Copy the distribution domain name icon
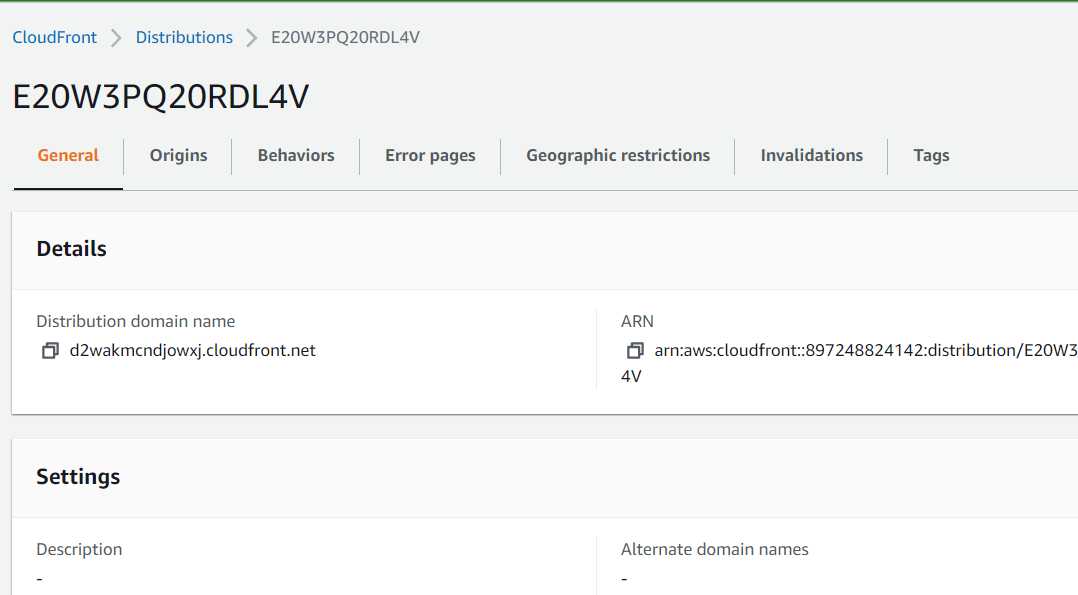Image resolution: width=1078 pixels, height=595 pixels. (50, 351)
